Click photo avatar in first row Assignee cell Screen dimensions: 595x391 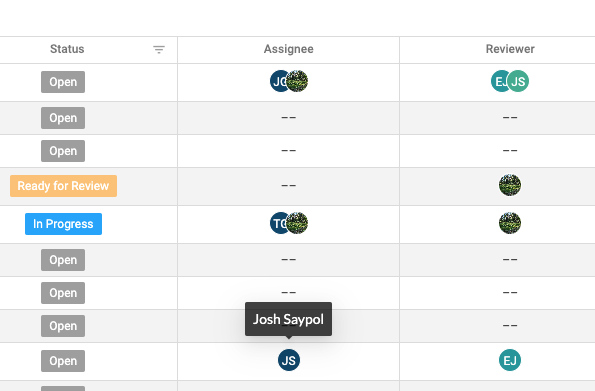click(x=297, y=81)
